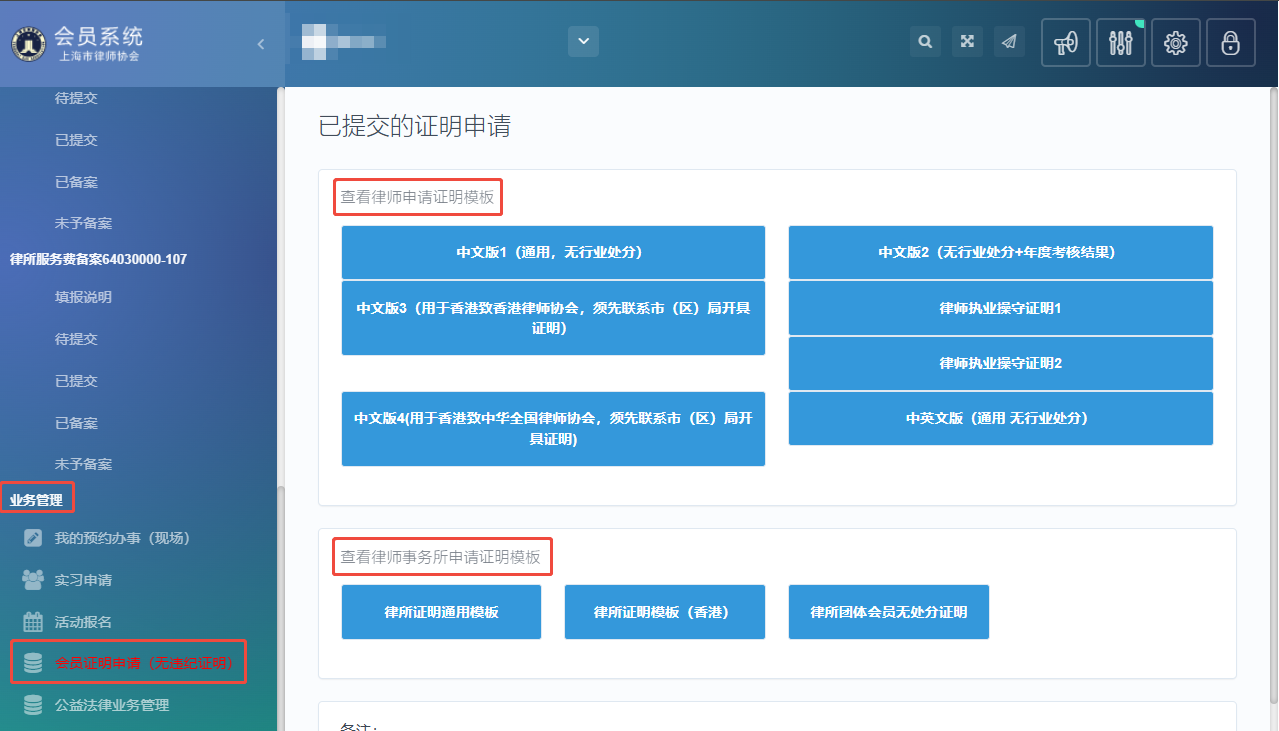
Task: Click the people icon beside 实习申请
Action: click(33, 580)
